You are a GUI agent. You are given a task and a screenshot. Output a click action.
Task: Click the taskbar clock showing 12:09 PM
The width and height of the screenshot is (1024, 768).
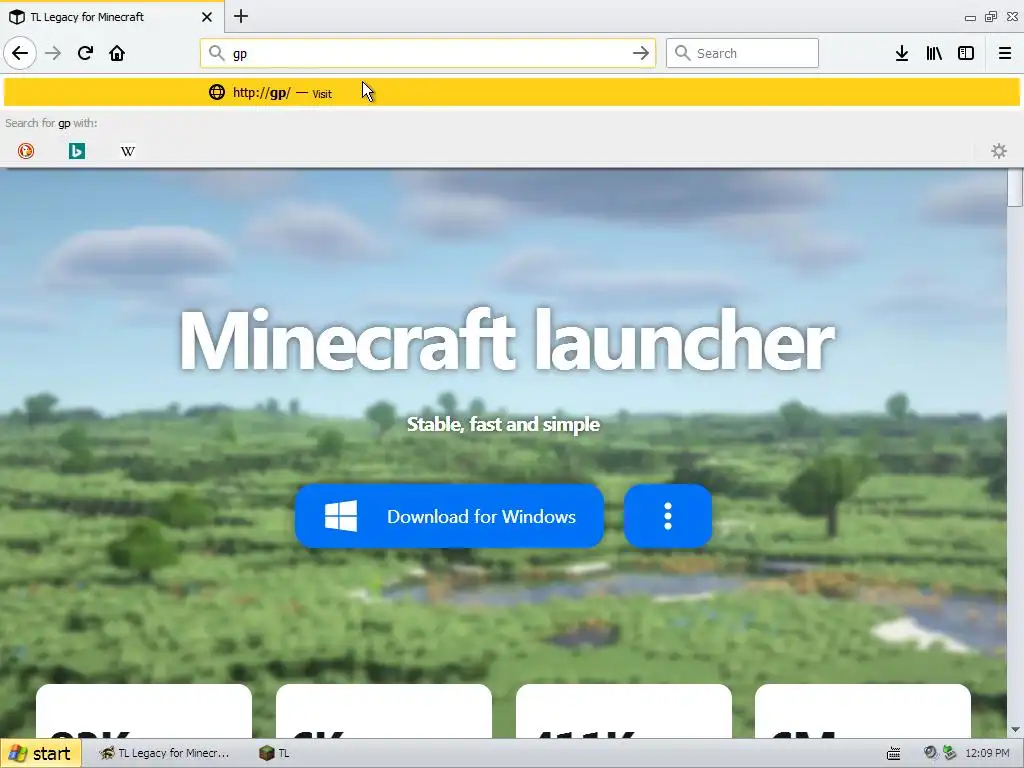[x=987, y=753]
